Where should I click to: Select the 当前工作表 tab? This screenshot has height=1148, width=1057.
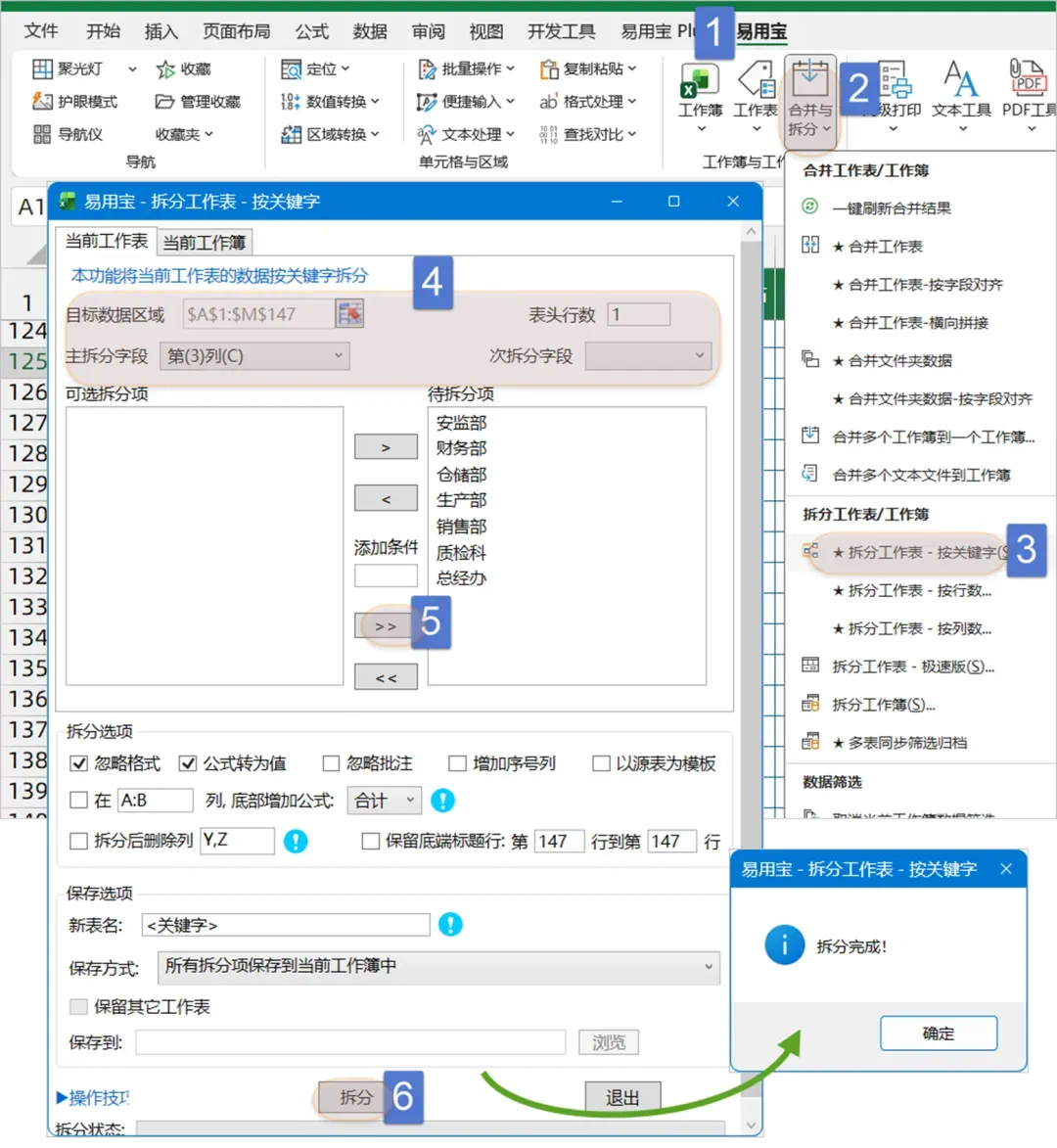point(107,240)
